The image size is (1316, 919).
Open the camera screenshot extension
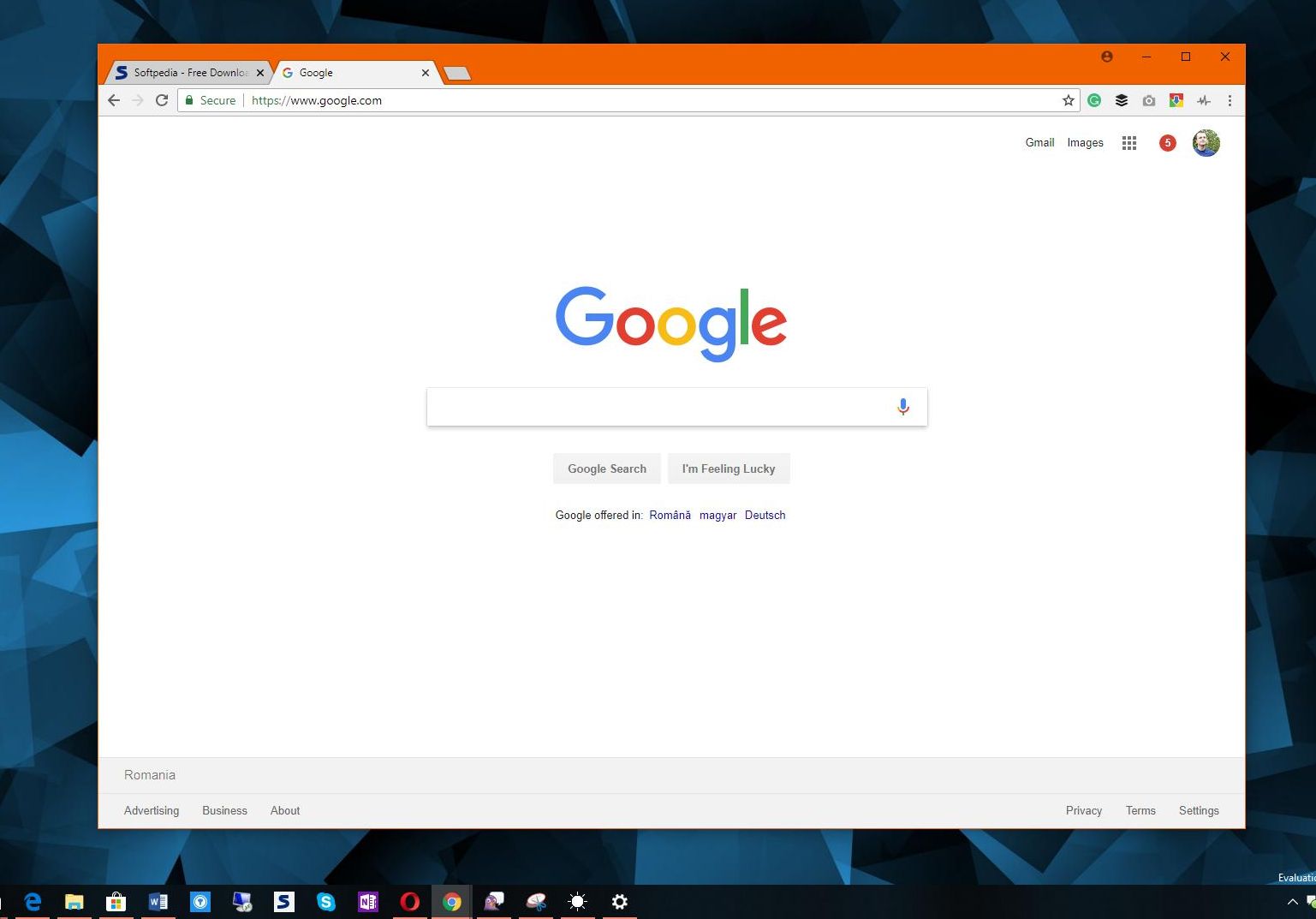(1149, 100)
